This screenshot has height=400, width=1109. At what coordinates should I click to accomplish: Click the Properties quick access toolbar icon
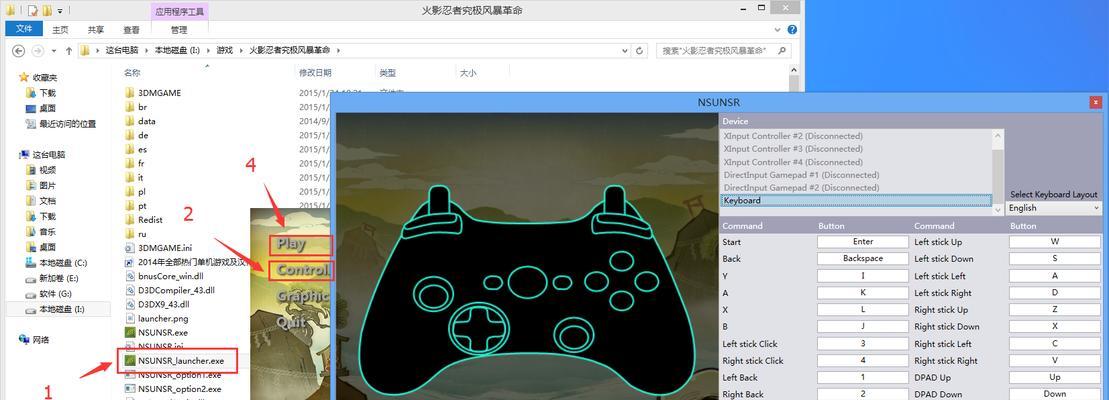pos(33,11)
